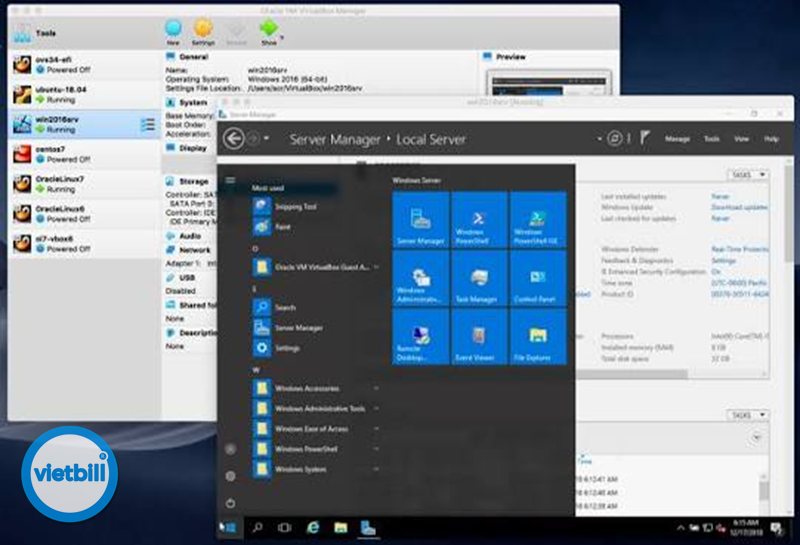Viewport: 800px width, 545px height.
Task: Click the taskbar search icon
Action: click(258, 528)
